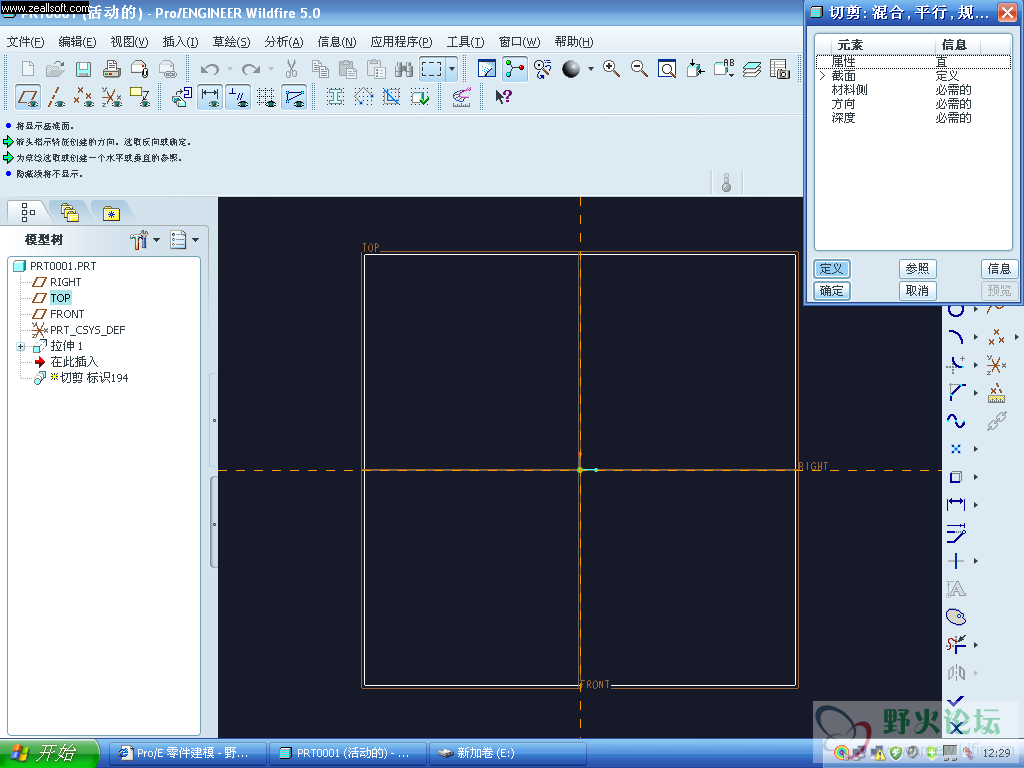1024x768 pixels.
Task: Click the binoculars Find icon
Action: click(404, 69)
